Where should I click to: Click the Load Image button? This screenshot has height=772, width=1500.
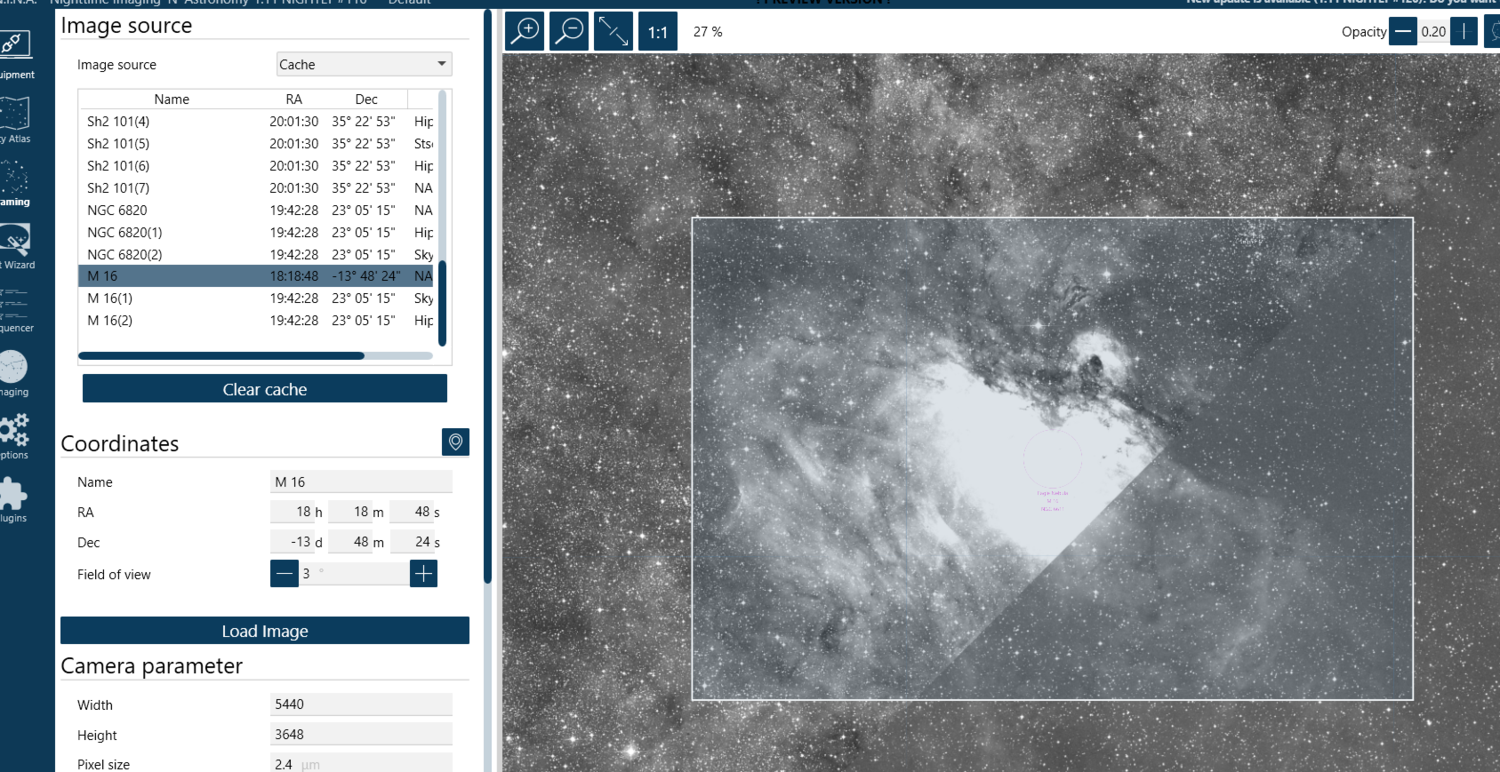click(x=265, y=631)
